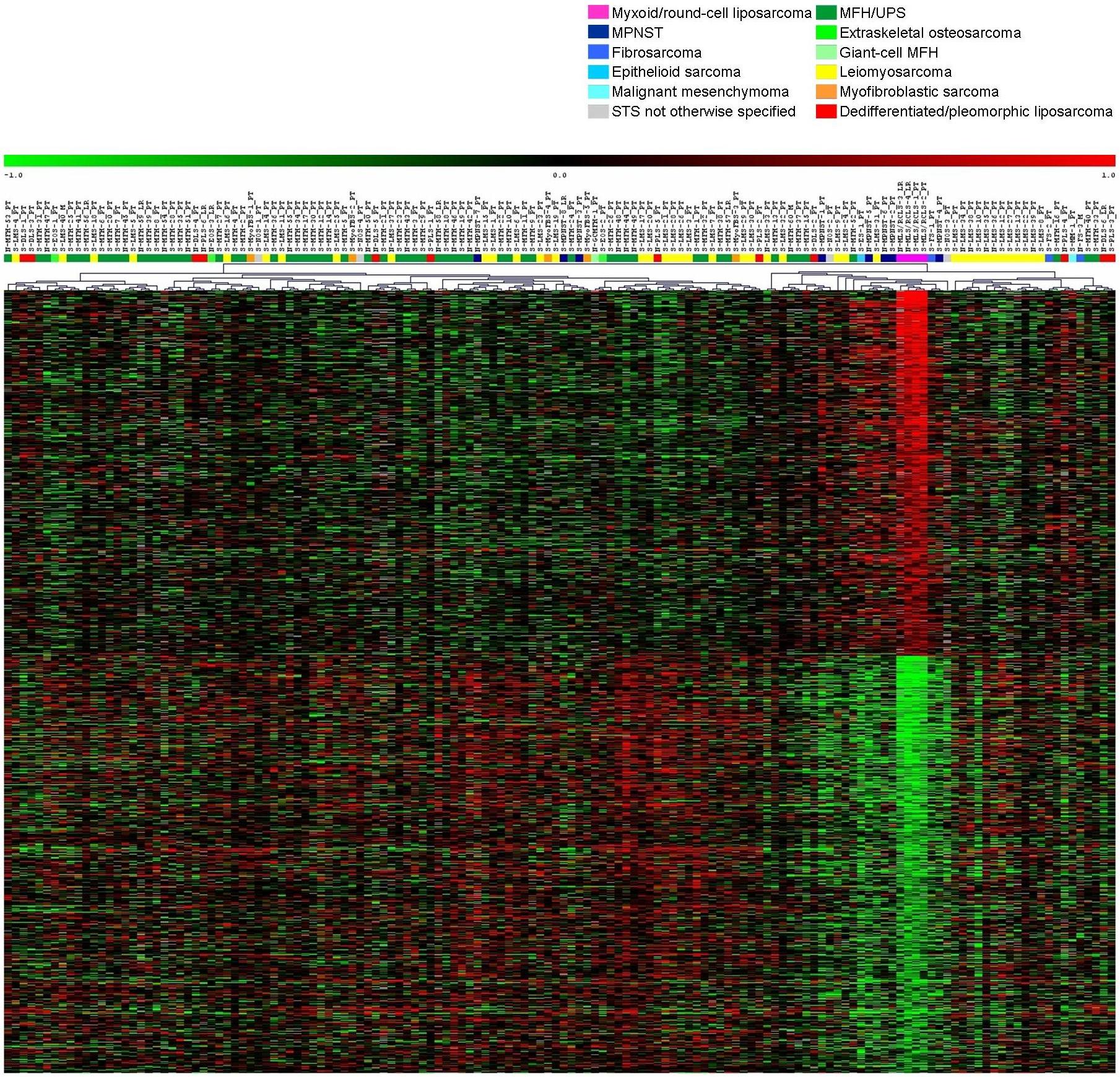Click the 1.0 scale value

[x=1108, y=175]
